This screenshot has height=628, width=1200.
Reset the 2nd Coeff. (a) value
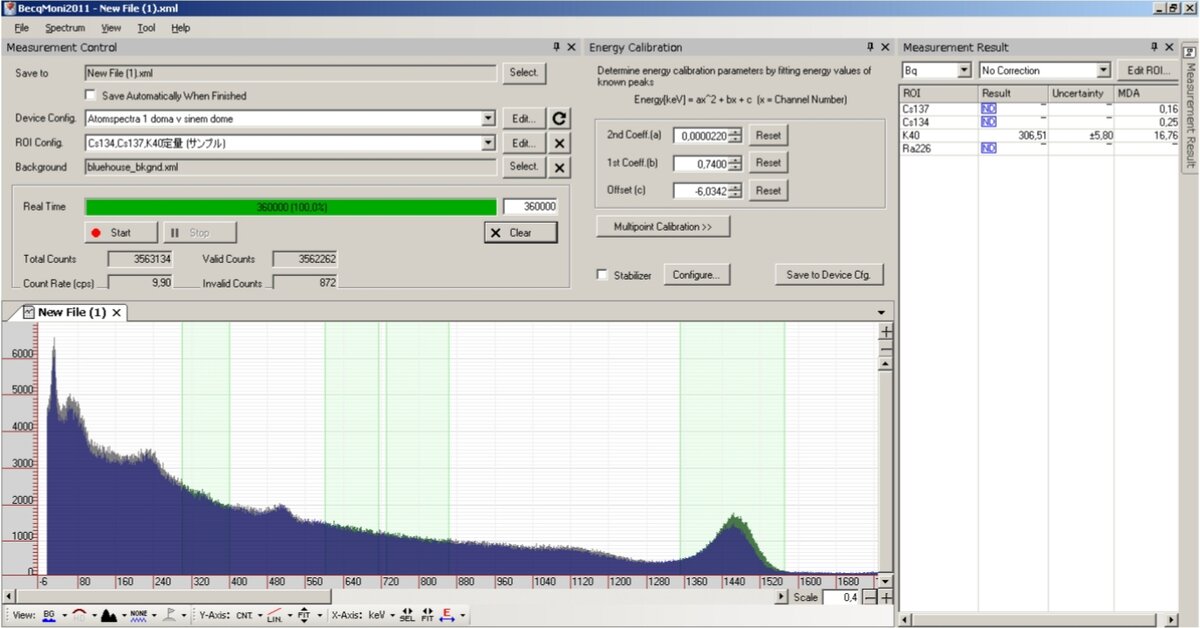[768, 135]
